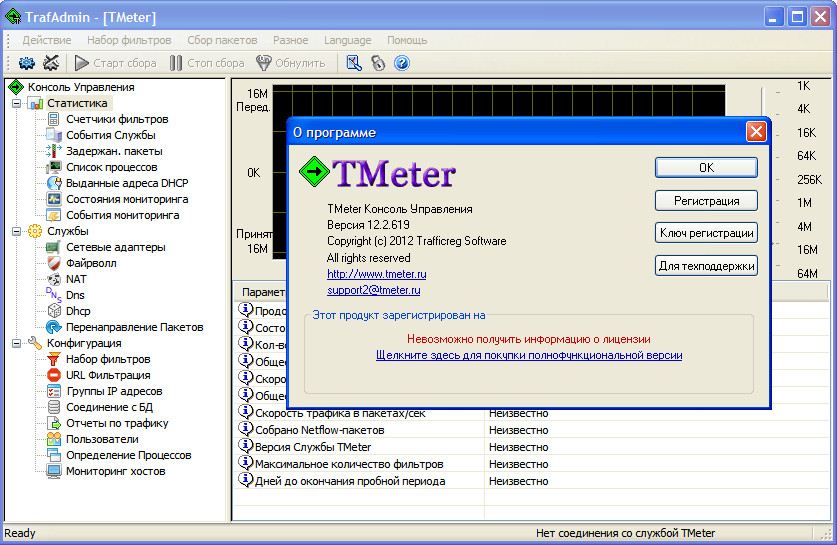Image resolution: width=837 pixels, height=545 pixels.
Task: Click the gear settings toolbar icon
Action: tap(27, 63)
